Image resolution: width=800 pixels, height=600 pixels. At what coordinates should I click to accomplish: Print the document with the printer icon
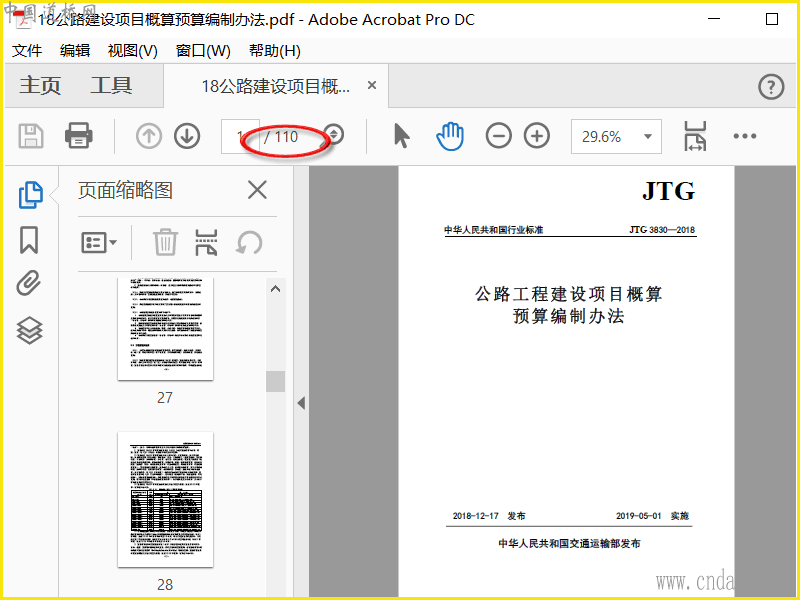79,136
